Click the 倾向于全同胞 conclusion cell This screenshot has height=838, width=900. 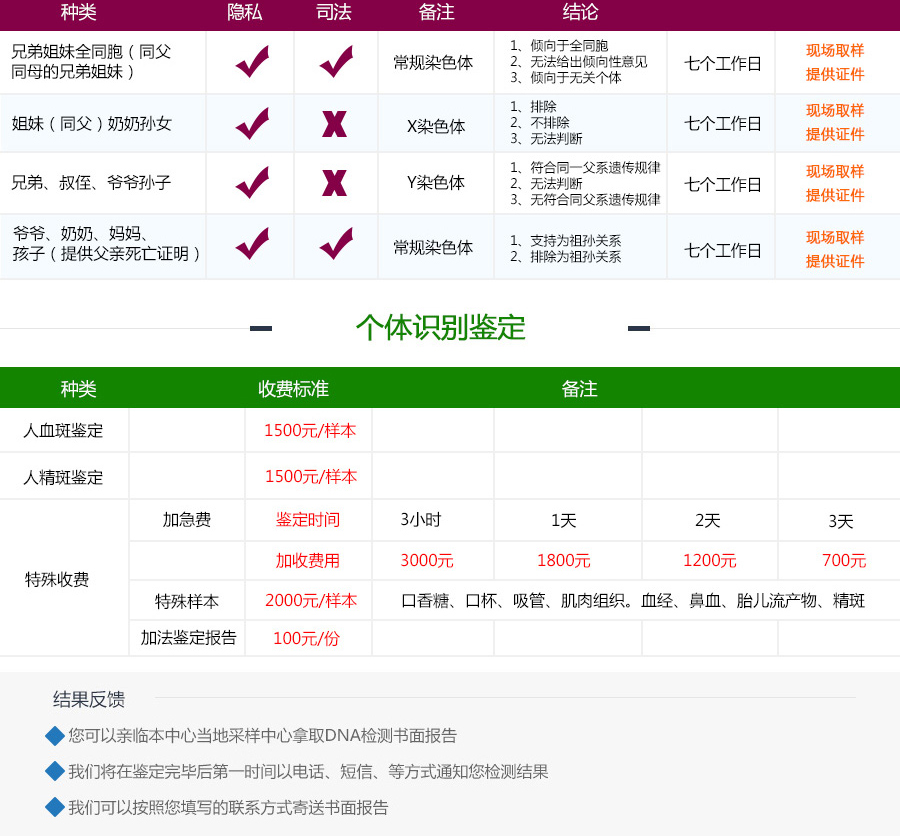pyautogui.click(x=579, y=61)
